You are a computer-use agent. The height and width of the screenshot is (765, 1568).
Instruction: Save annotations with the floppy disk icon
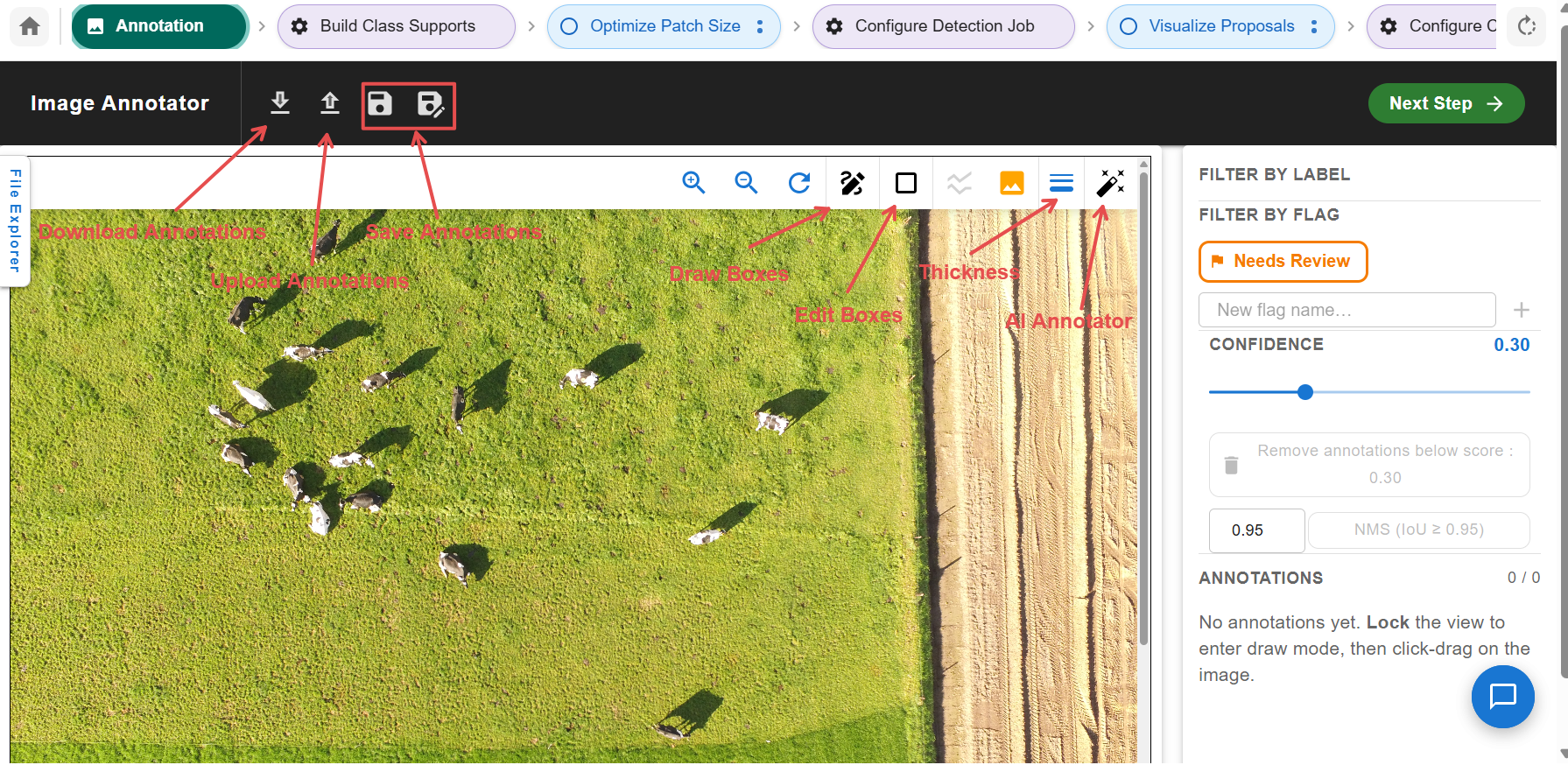coord(380,104)
